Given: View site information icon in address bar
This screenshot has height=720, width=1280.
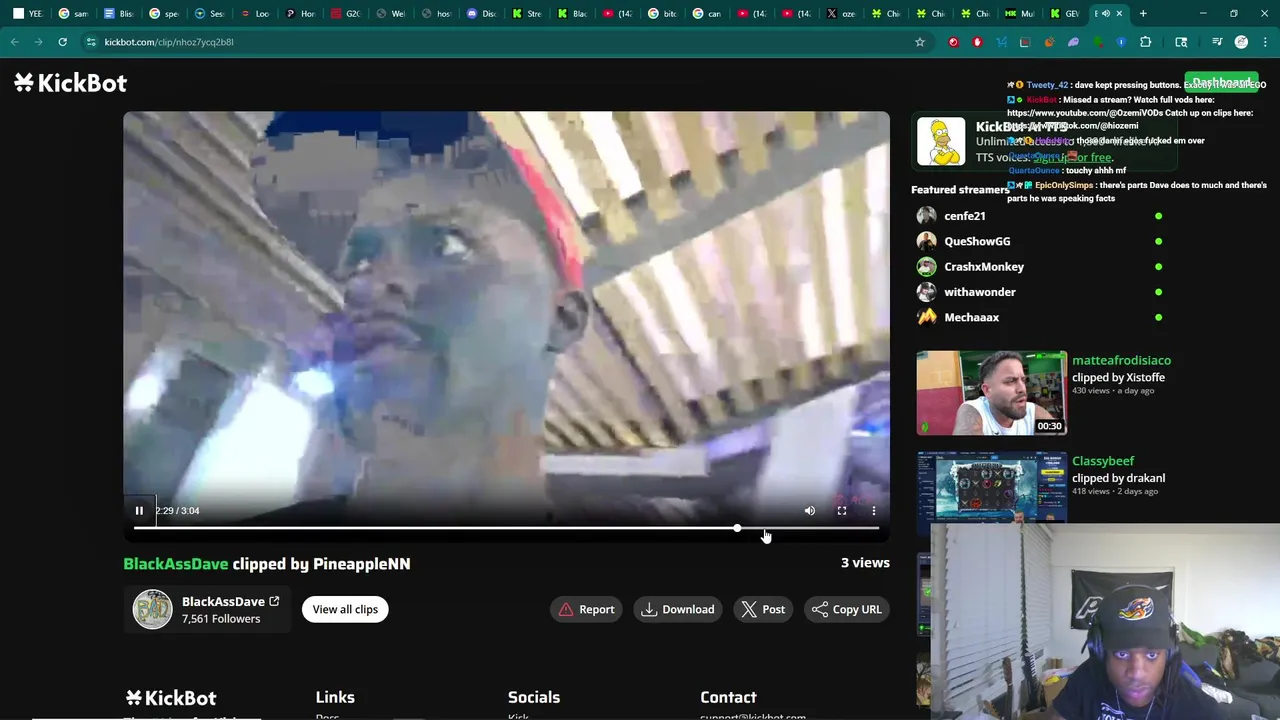Looking at the screenshot, I should click(91, 42).
